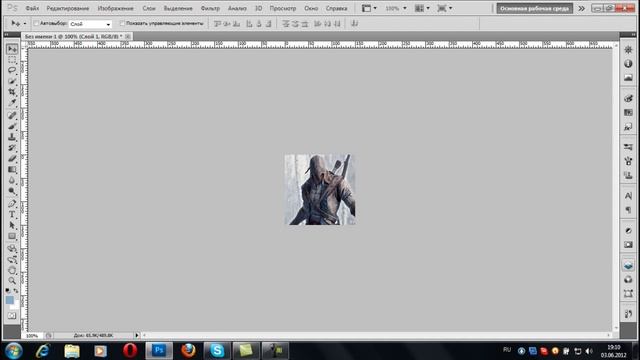Select the Dodge tool
640x360 pixels.
12,191
